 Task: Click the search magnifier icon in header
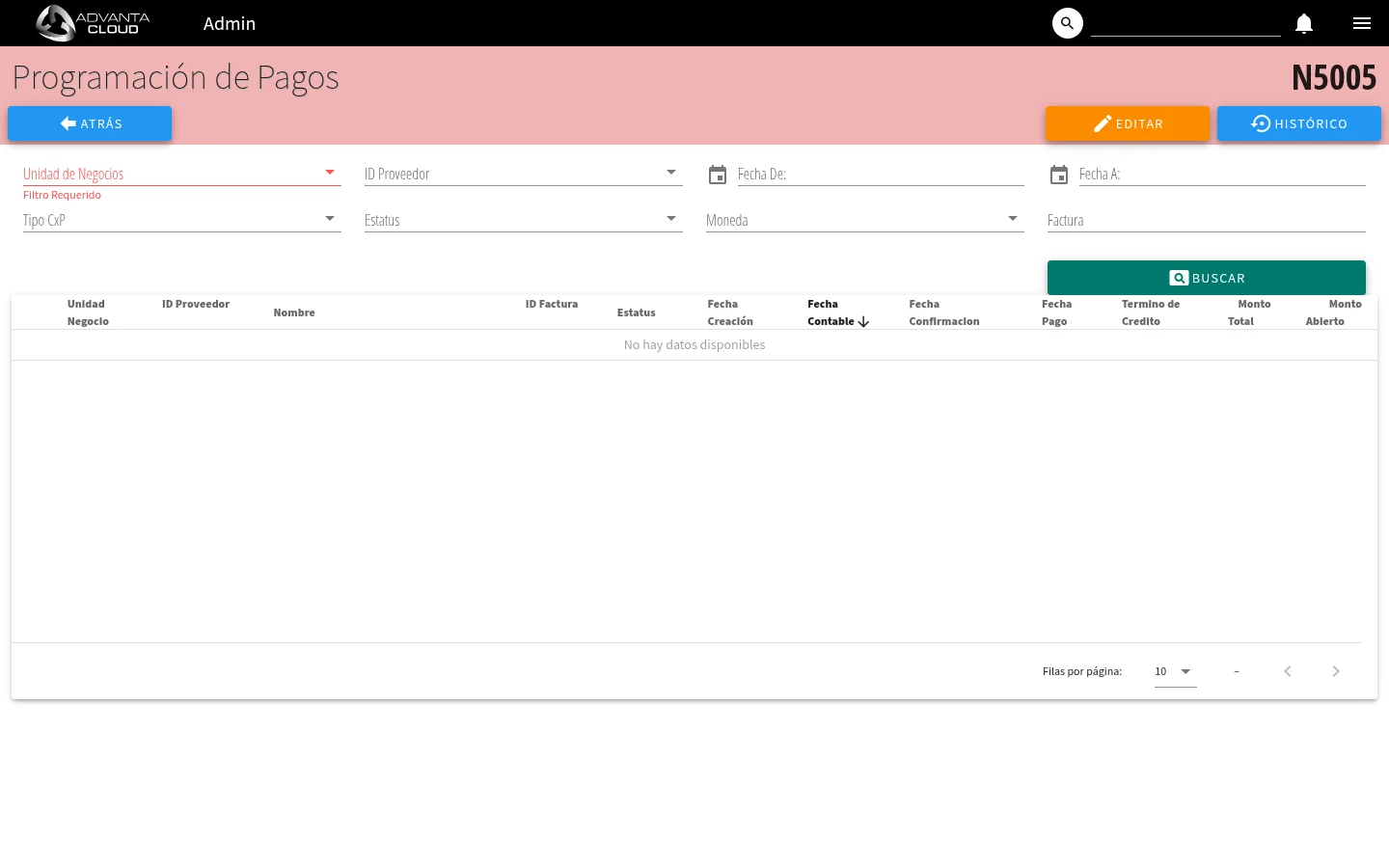click(1067, 23)
